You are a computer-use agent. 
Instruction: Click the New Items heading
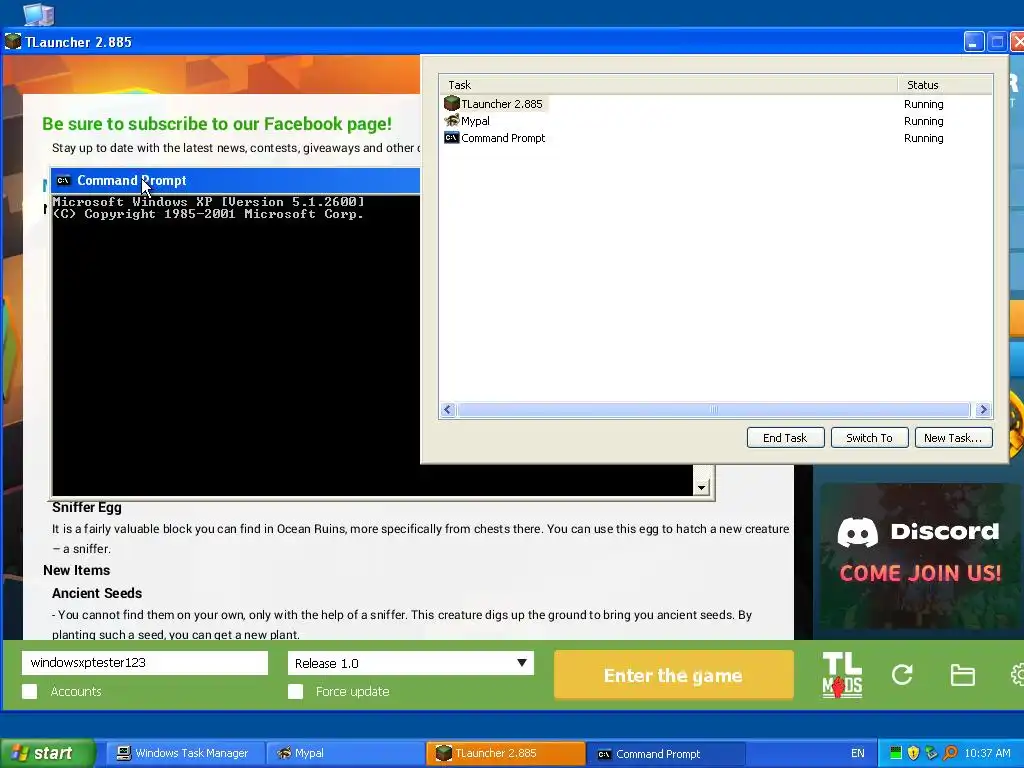[76, 570]
